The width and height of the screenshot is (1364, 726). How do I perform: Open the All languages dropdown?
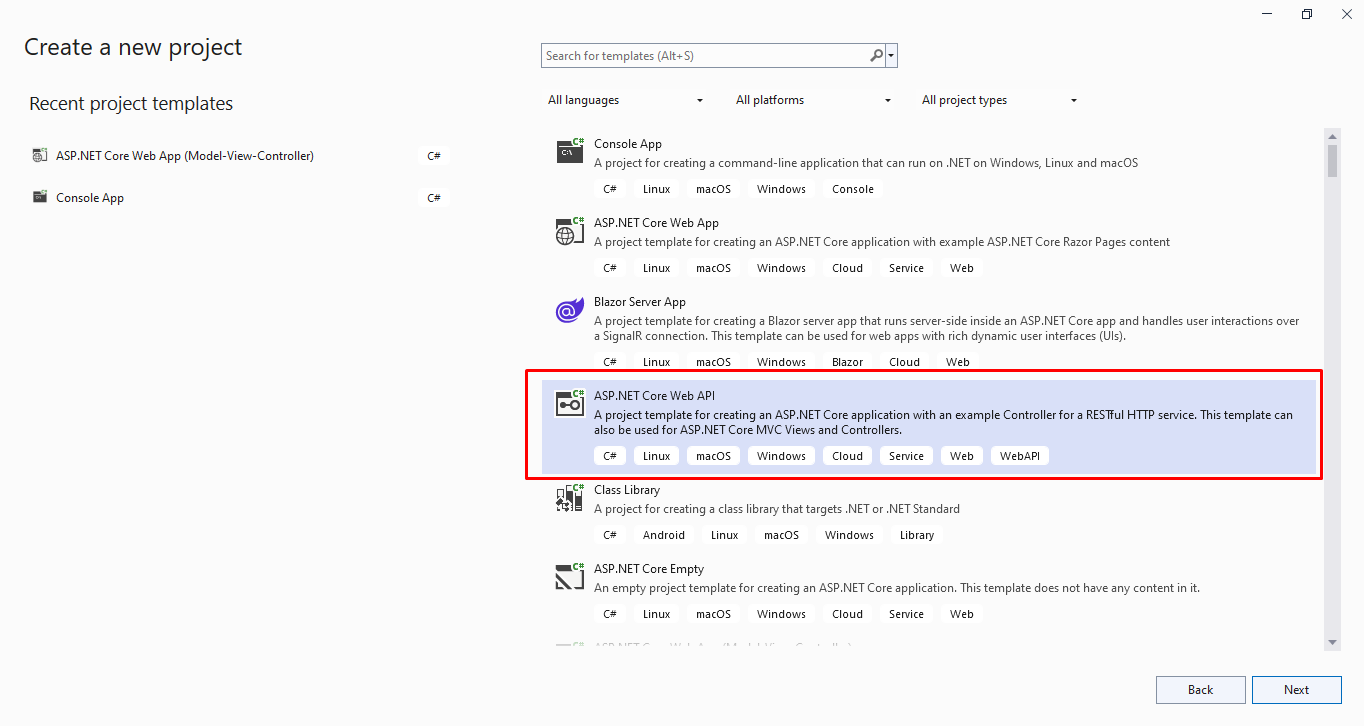click(626, 100)
